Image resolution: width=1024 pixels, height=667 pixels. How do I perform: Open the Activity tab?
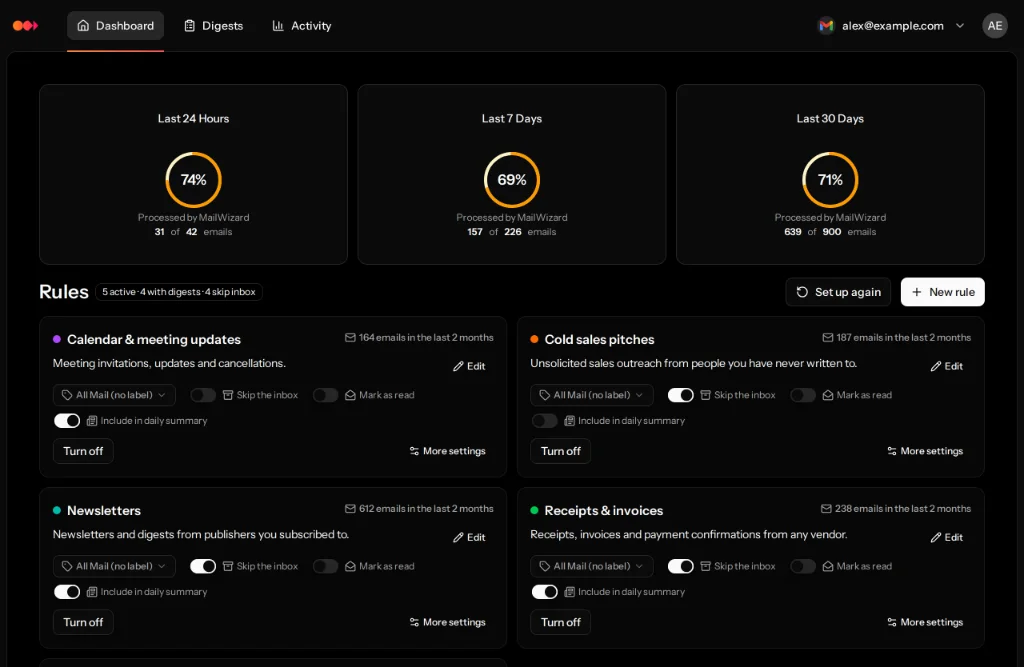tap(302, 25)
